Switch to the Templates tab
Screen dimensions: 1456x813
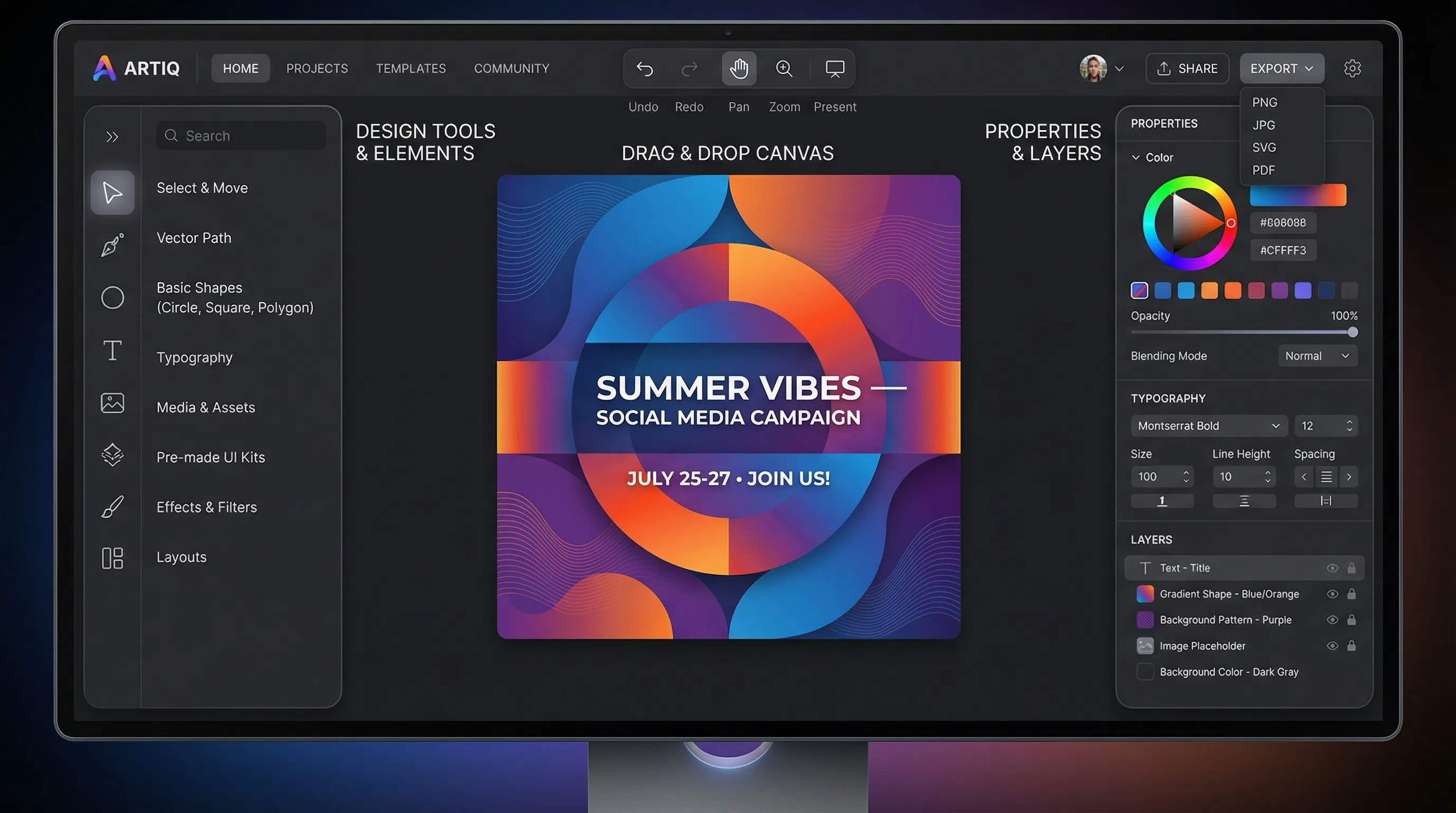411,68
